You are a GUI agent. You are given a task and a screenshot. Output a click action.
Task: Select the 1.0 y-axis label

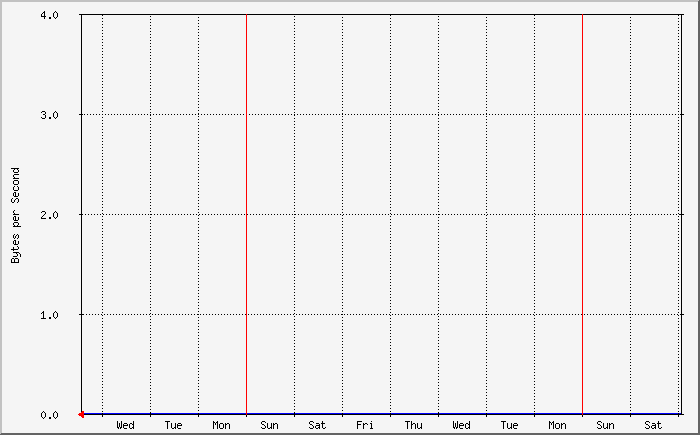(50, 315)
